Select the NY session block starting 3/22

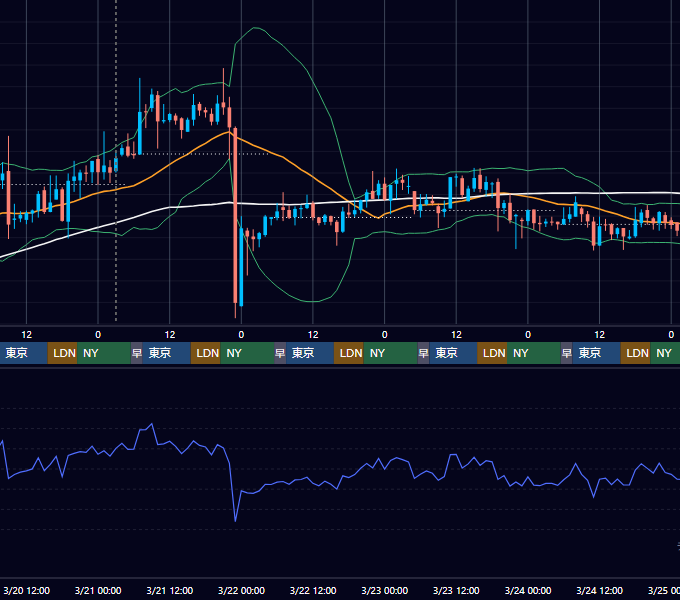(390, 353)
